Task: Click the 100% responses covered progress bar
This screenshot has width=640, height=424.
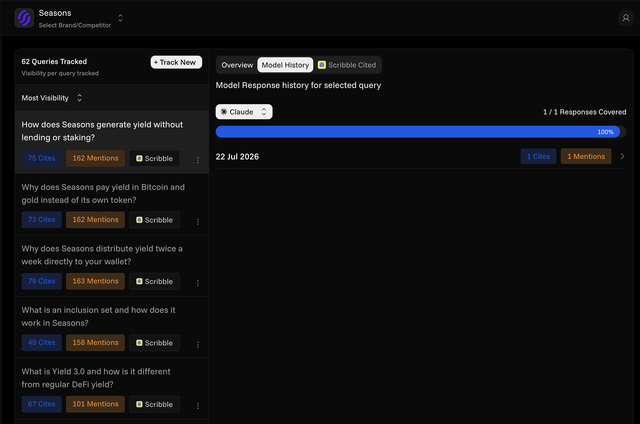Action: pos(420,132)
